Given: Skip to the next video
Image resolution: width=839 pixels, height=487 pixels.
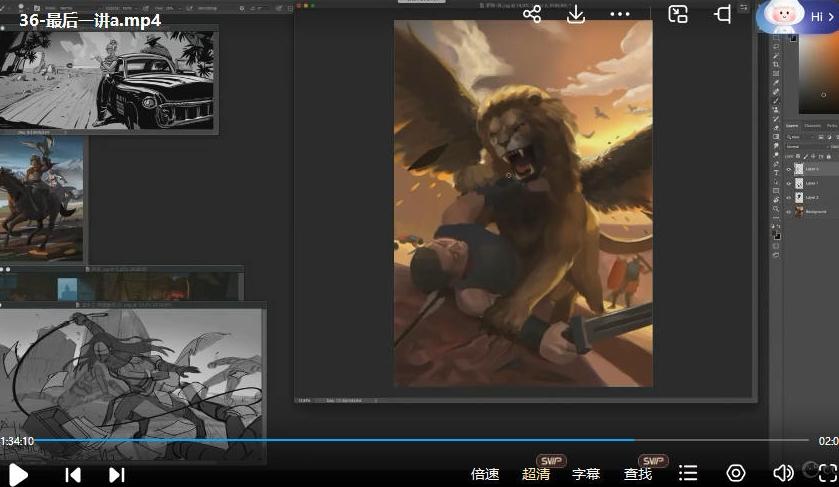Looking at the screenshot, I should tap(116, 474).
